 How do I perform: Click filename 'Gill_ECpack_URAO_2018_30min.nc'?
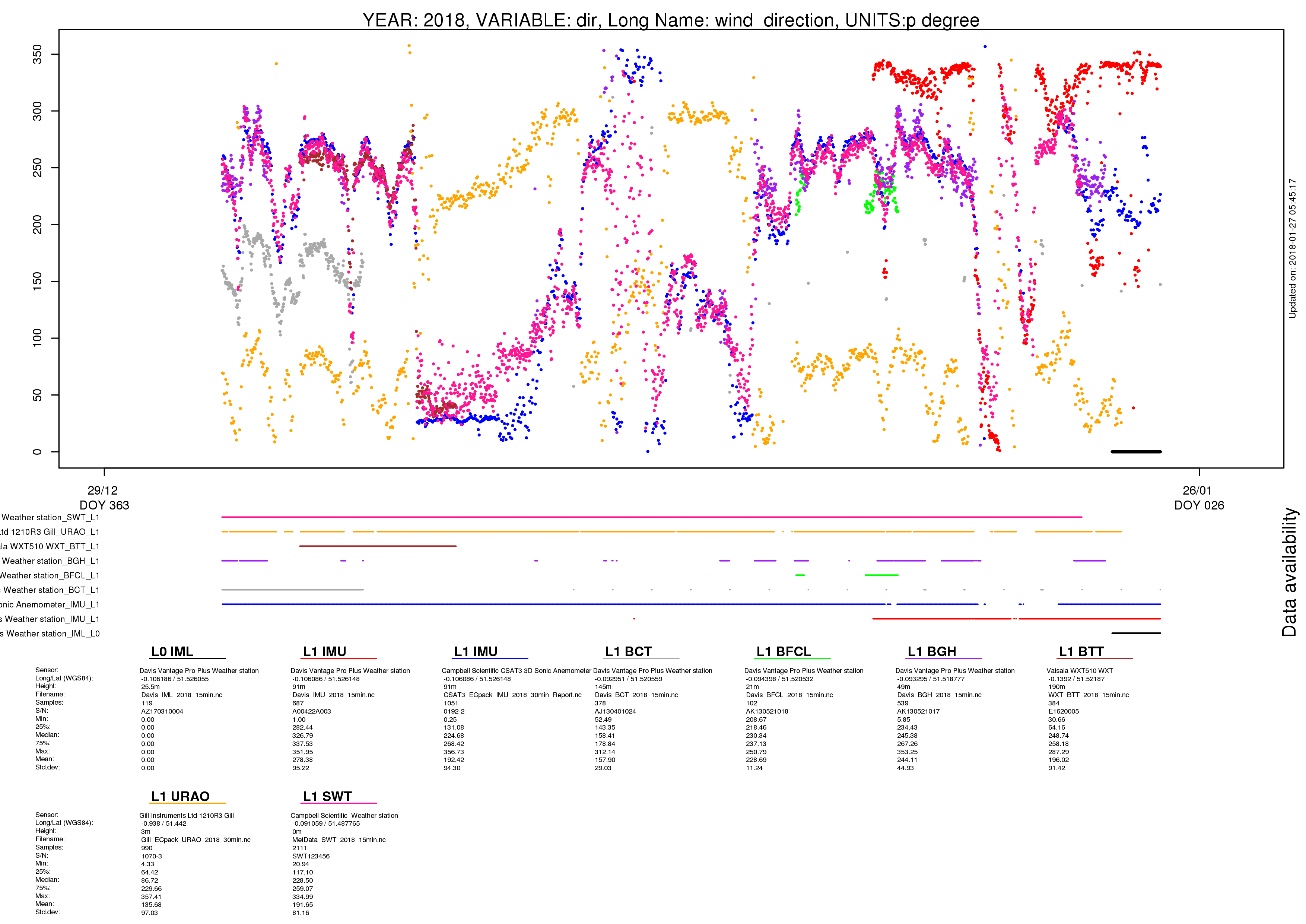[196, 840]
